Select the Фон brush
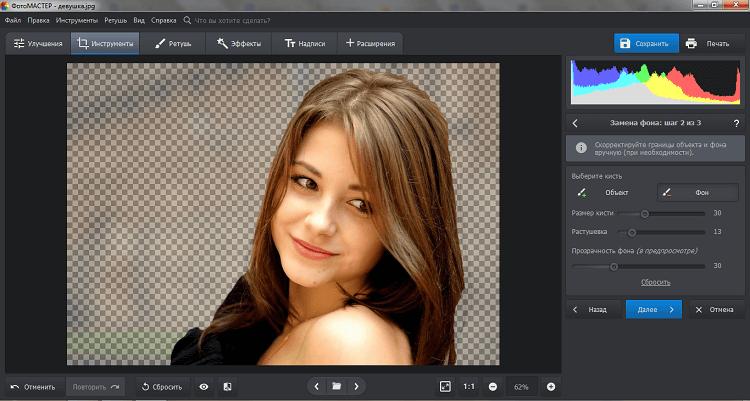 [696, 192]
